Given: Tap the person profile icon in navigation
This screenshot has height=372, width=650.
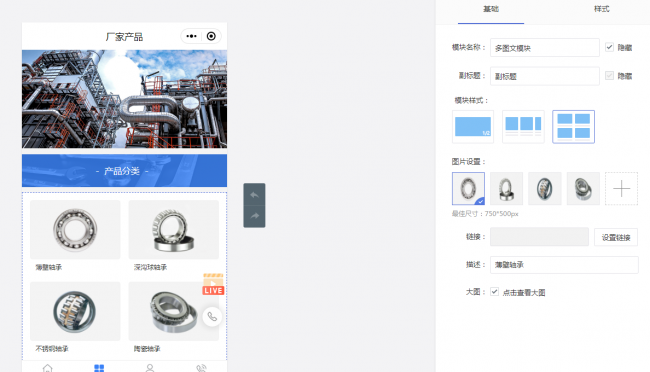Looking at the screenshot, I should [x=150, y=368].
